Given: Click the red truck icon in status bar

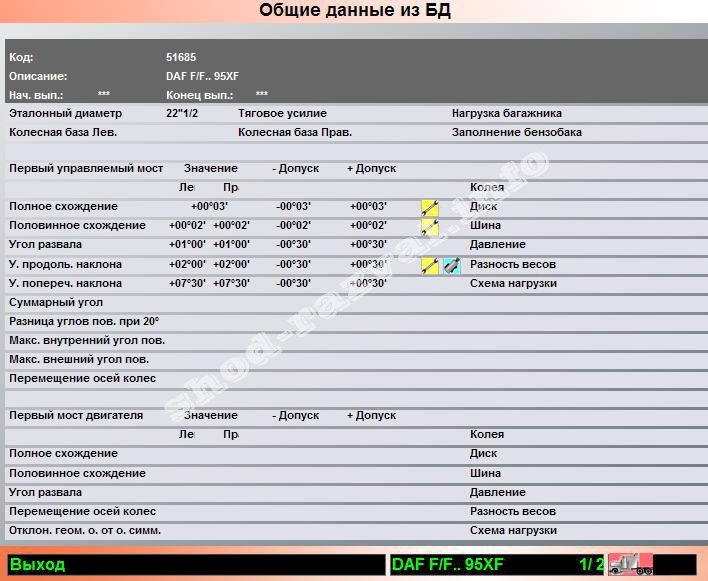Looking at the screenshot, I should tap(631, 564).
